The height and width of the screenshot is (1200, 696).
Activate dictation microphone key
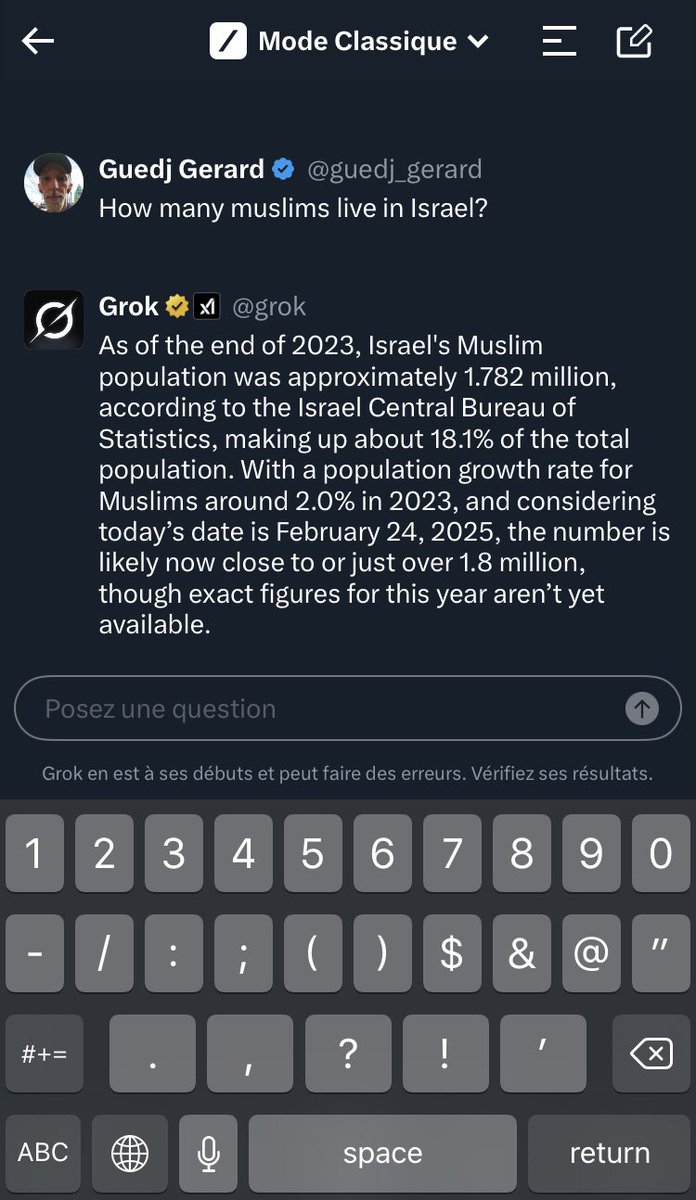[208, 1153]
